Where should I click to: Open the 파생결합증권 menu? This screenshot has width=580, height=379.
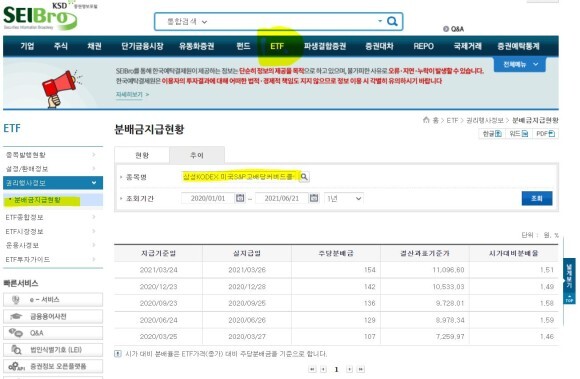pos(325,46)
